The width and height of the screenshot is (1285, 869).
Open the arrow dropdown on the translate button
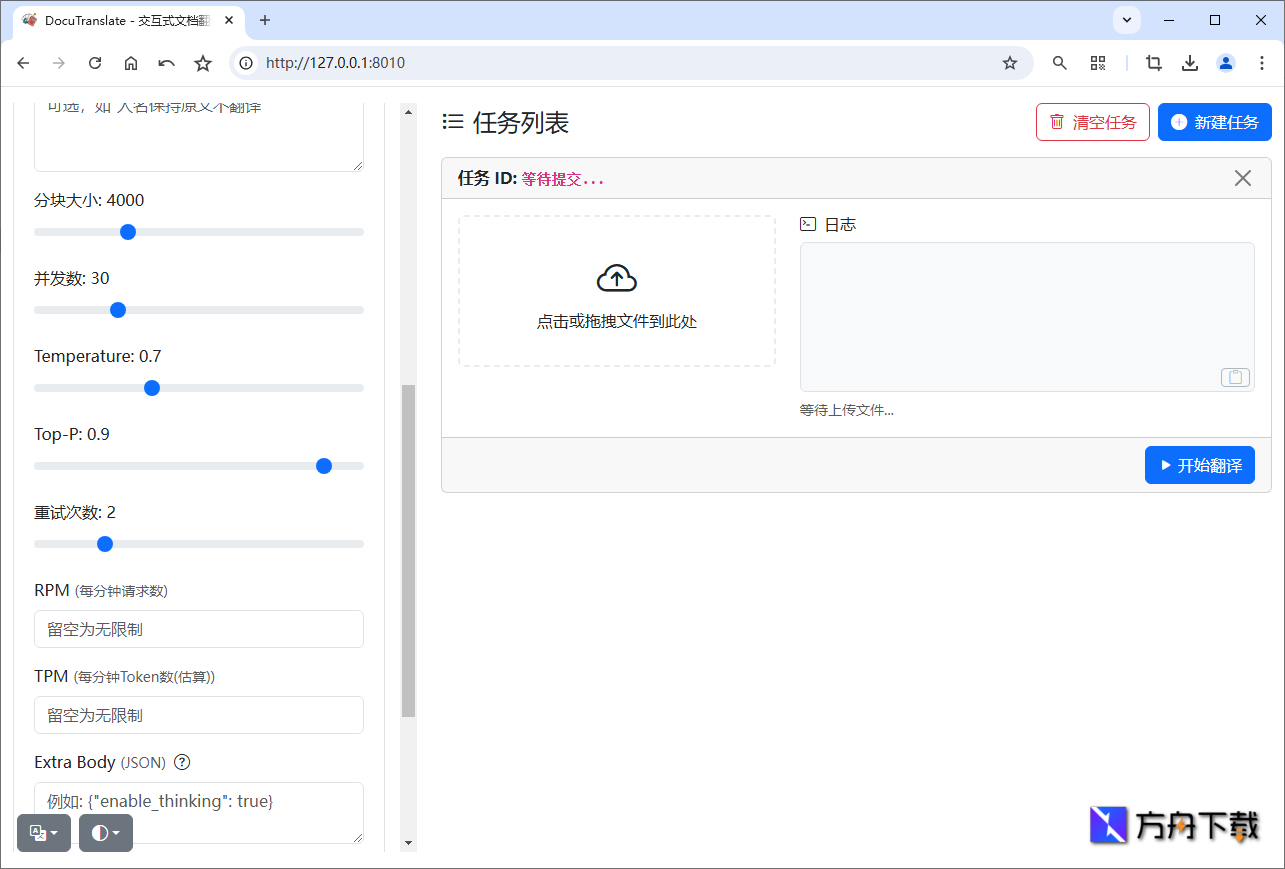55,833
